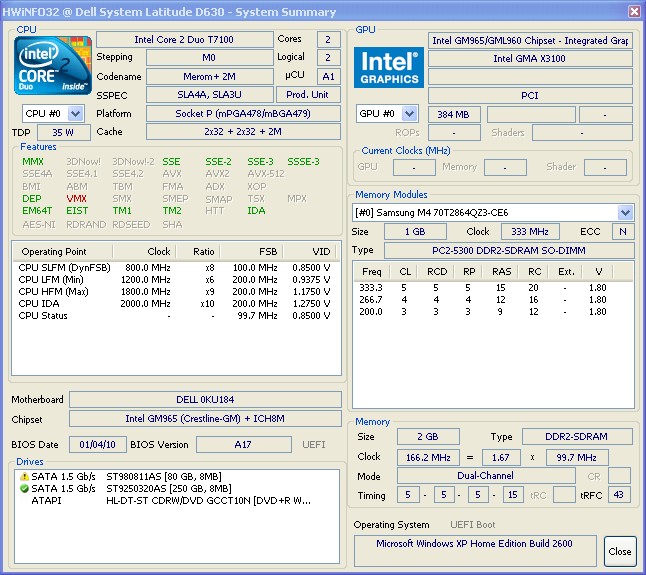646x575 pixels.
Task: Expand the Samsung memory module dropdown
Action: pos(625,213)
